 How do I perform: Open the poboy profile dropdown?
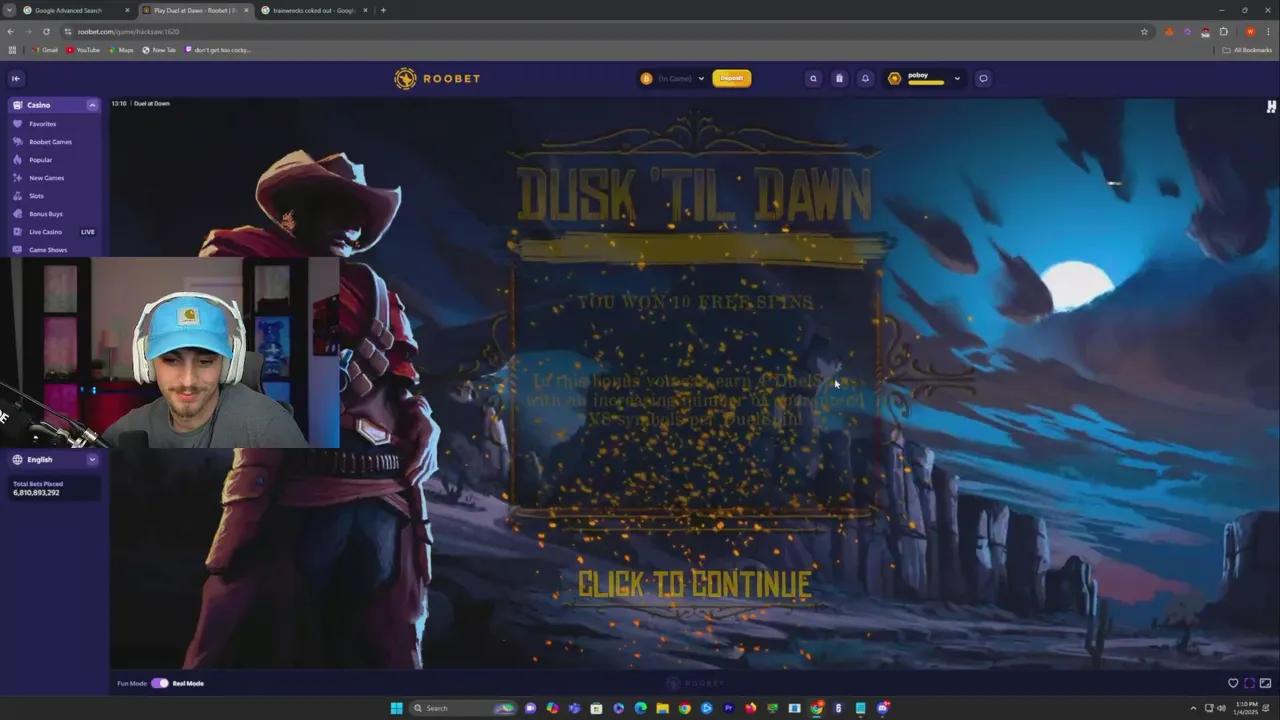coord(957,78)
